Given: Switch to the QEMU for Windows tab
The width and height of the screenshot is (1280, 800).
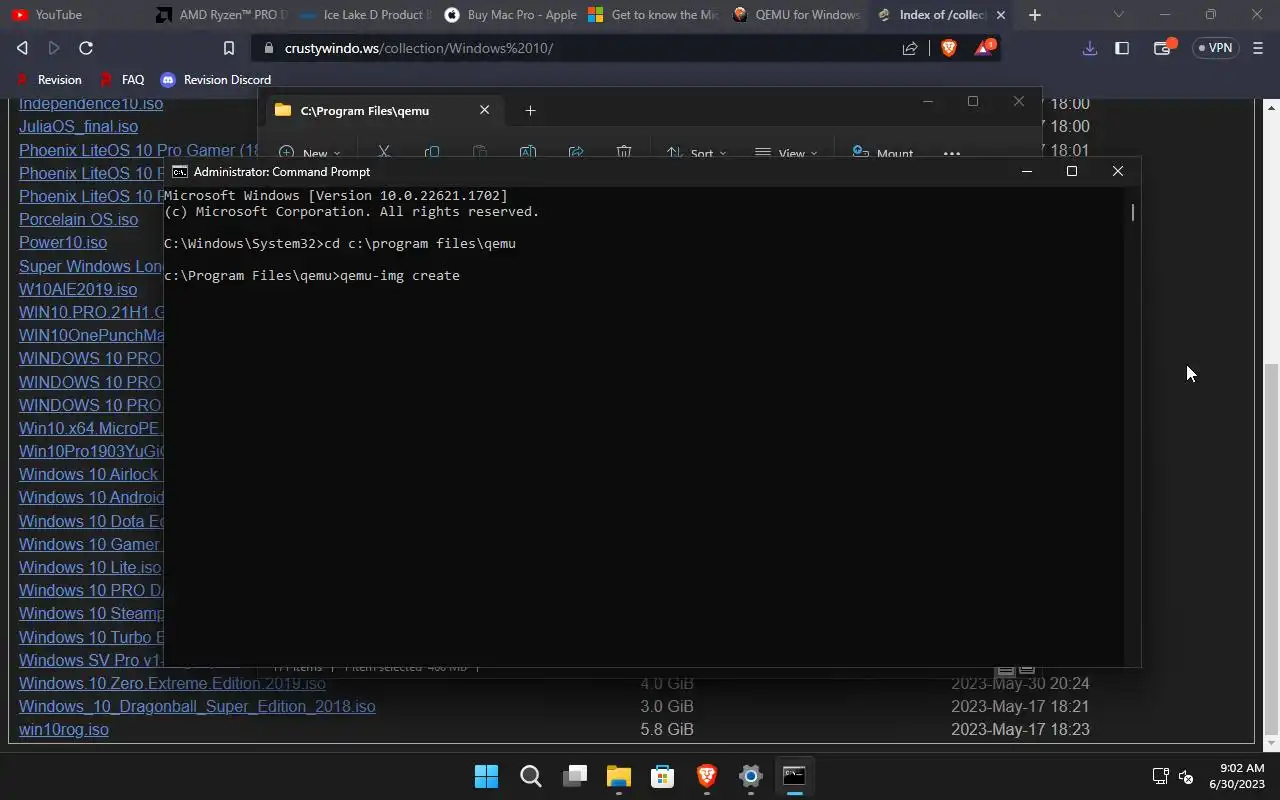Looking at the screenshot, I should pos(798,15).
